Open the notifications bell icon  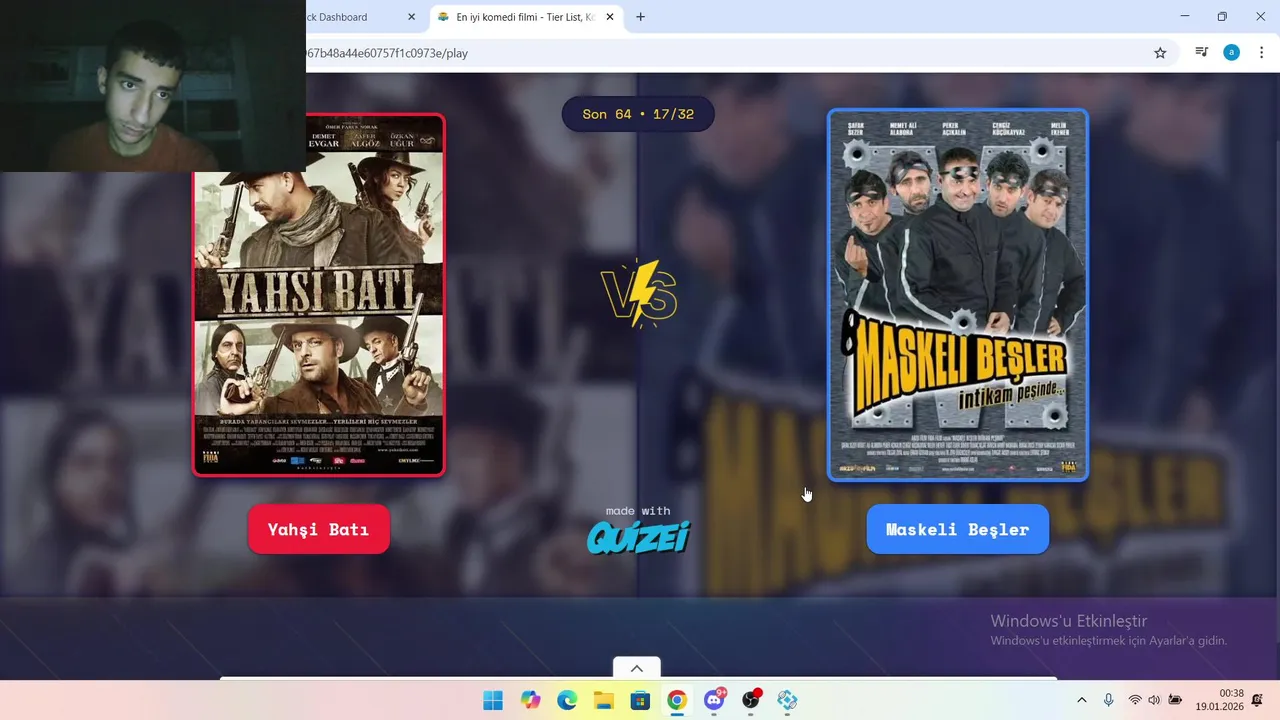(1257, 700)
